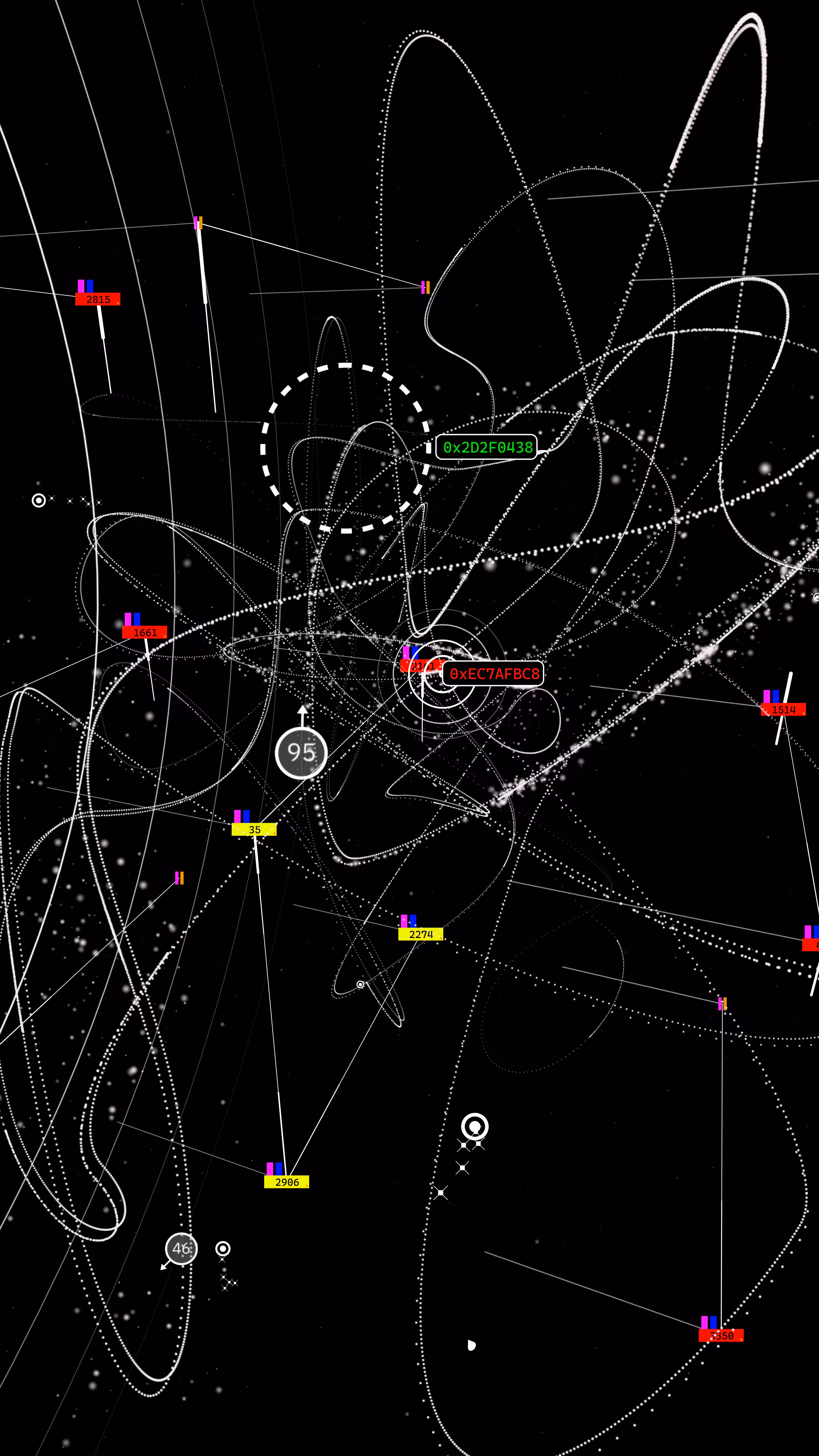Click the bullseye icon right of circle 46
The width and height of the screenshot is (819, 1456).
223,1249
